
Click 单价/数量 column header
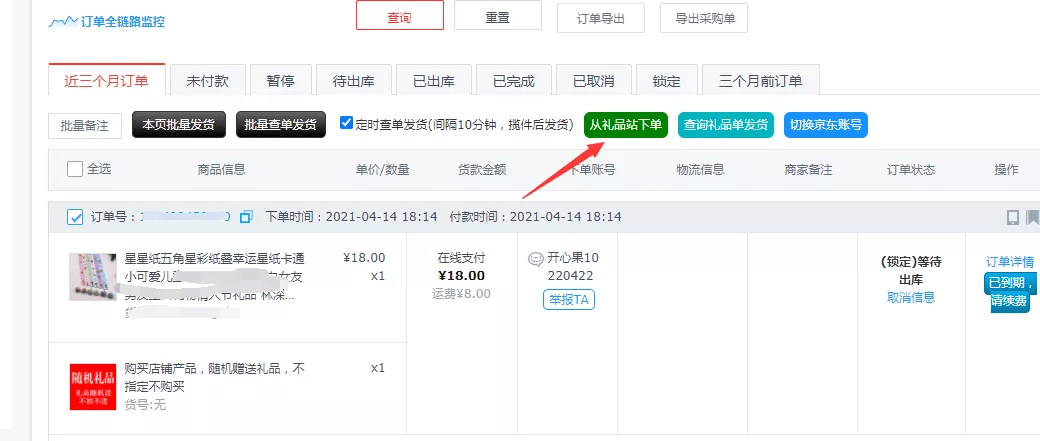[383, 170]
